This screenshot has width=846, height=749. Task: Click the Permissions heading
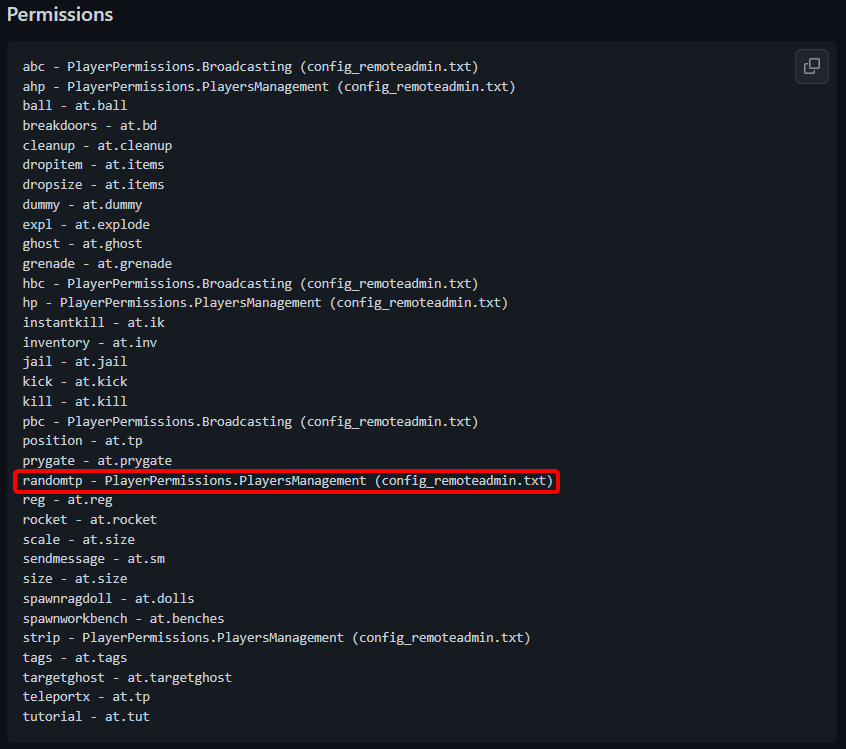click(x=60, y=15)
